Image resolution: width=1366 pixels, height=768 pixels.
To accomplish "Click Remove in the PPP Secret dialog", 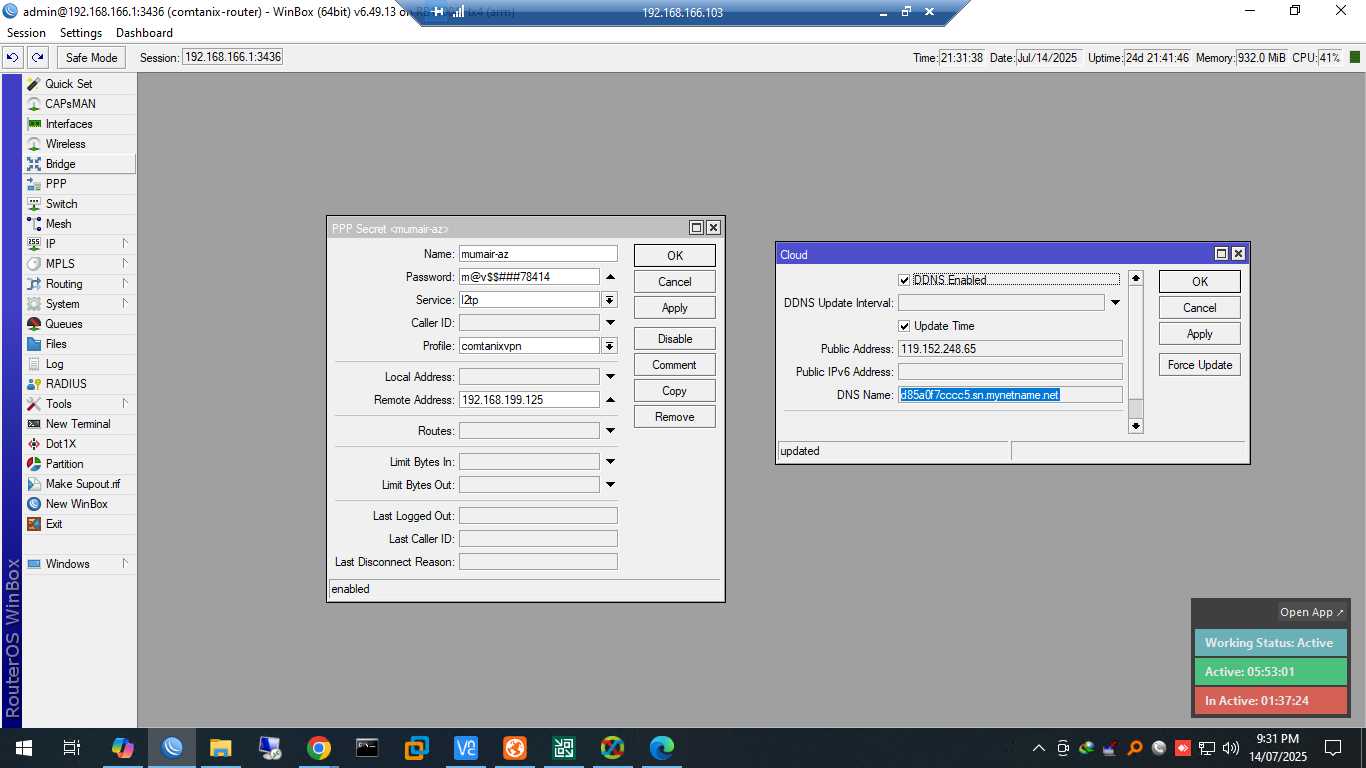I will point(675,417).
